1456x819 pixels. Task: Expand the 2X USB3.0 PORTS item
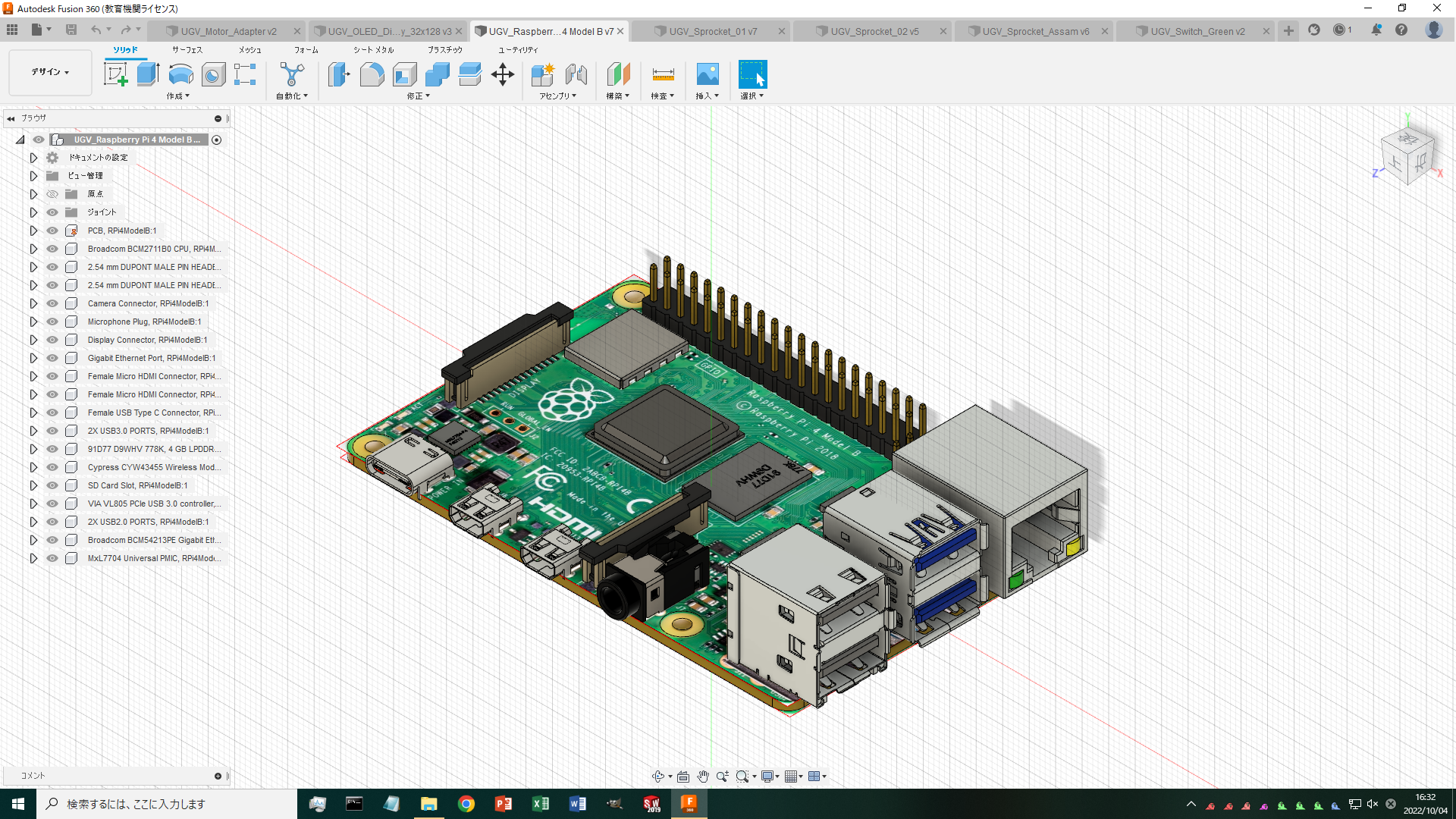tap(33, 431)
